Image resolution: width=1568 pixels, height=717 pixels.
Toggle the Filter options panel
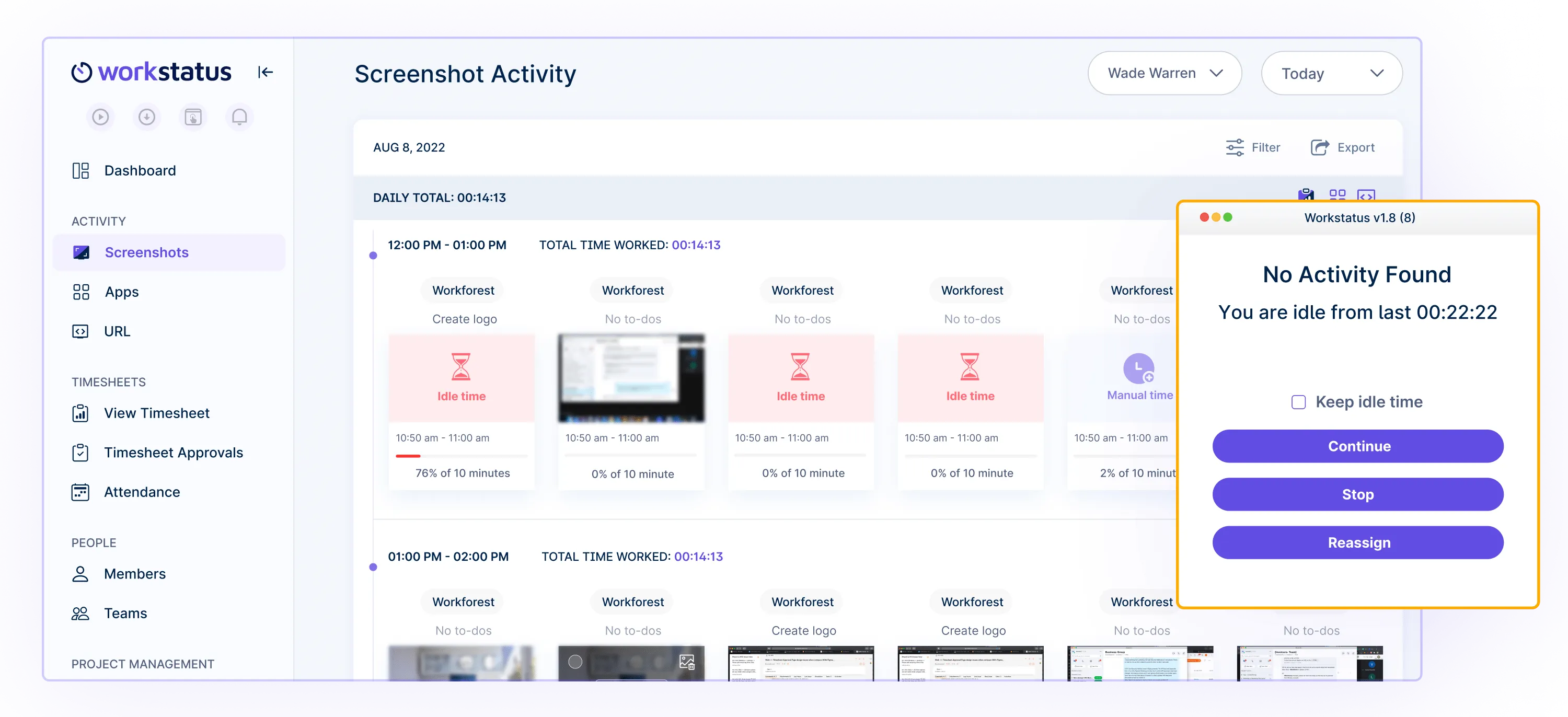click(x=1253, y=147)
